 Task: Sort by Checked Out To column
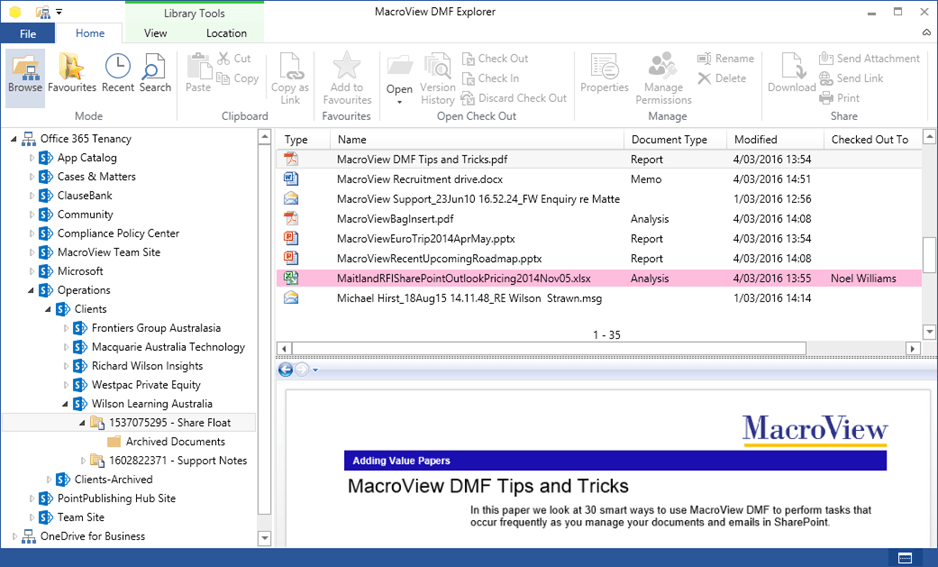pos(873,139)
